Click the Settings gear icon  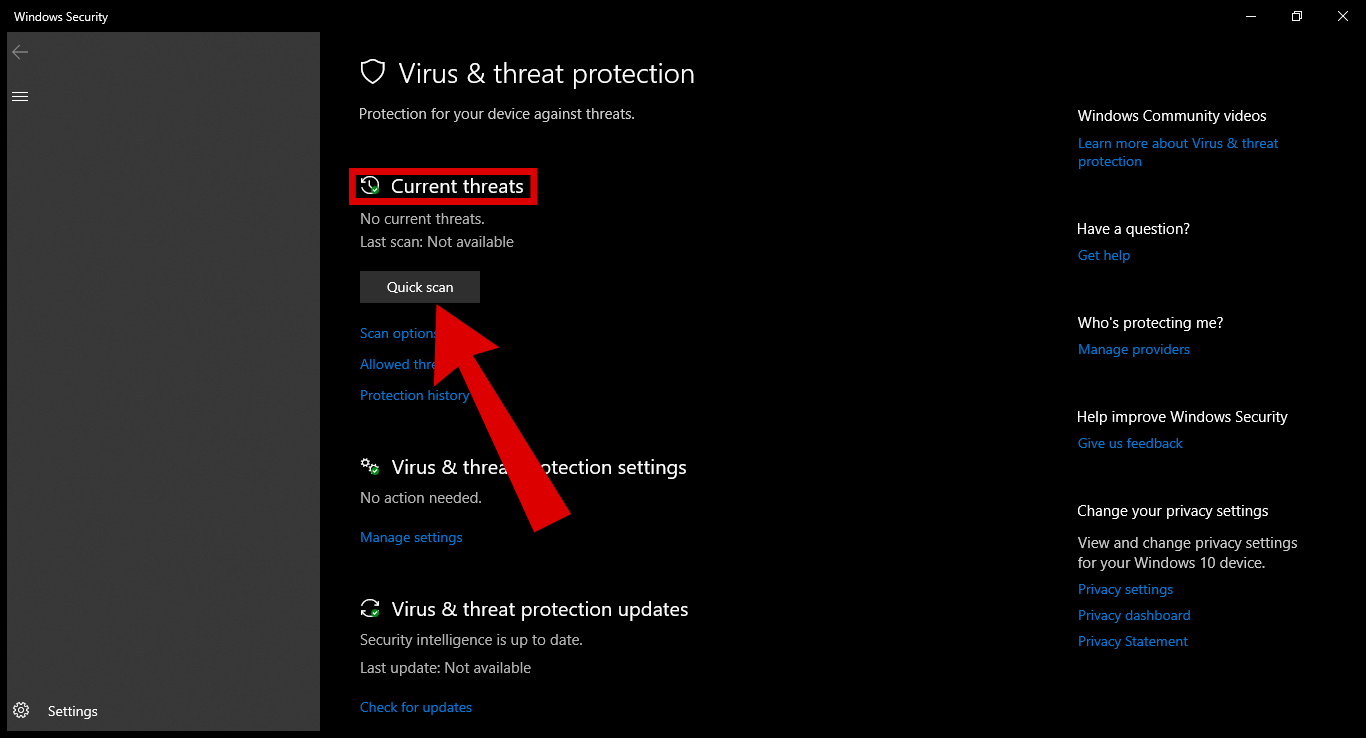(x=21, y=711)
